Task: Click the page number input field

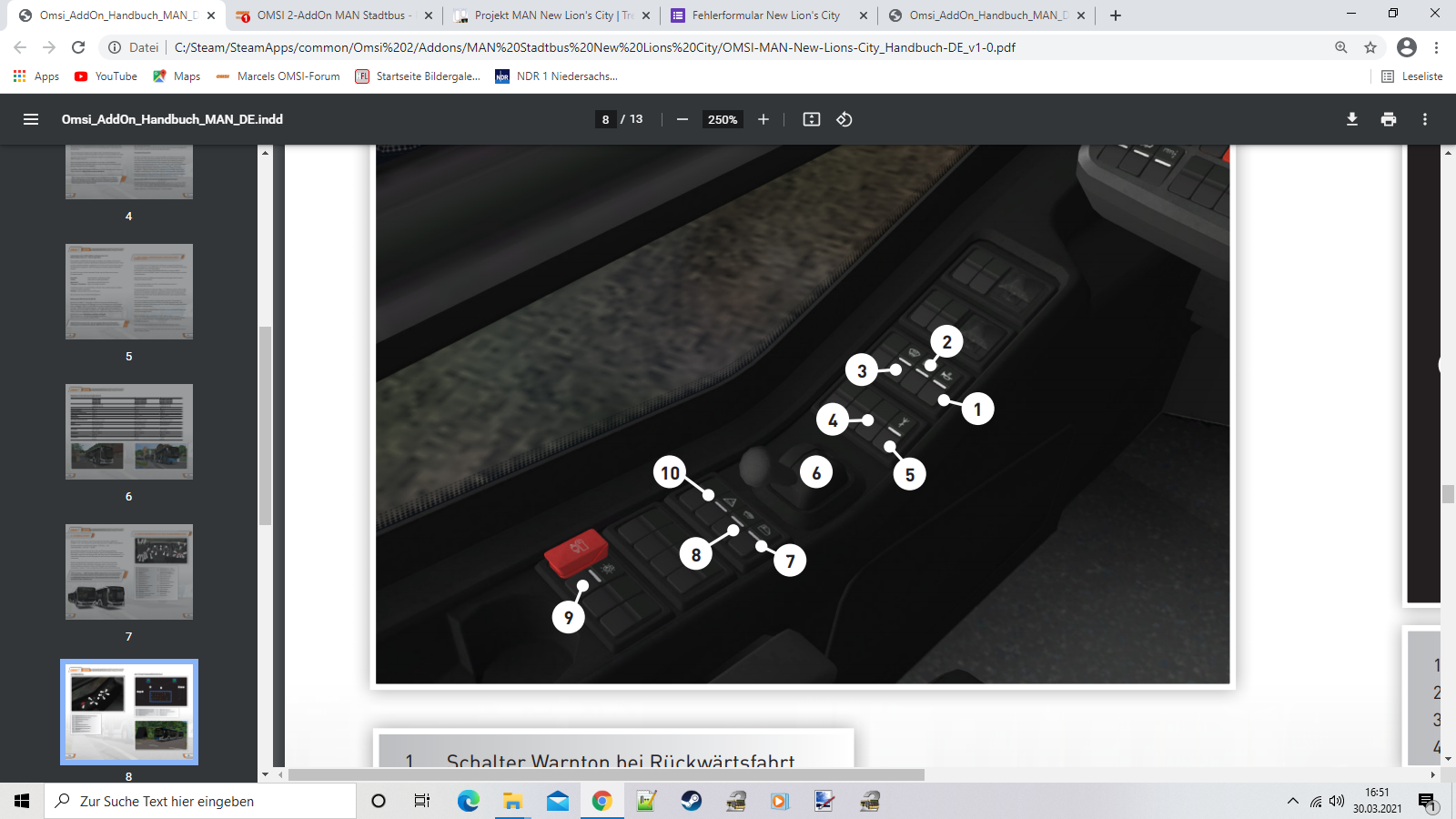Action: 605,119
